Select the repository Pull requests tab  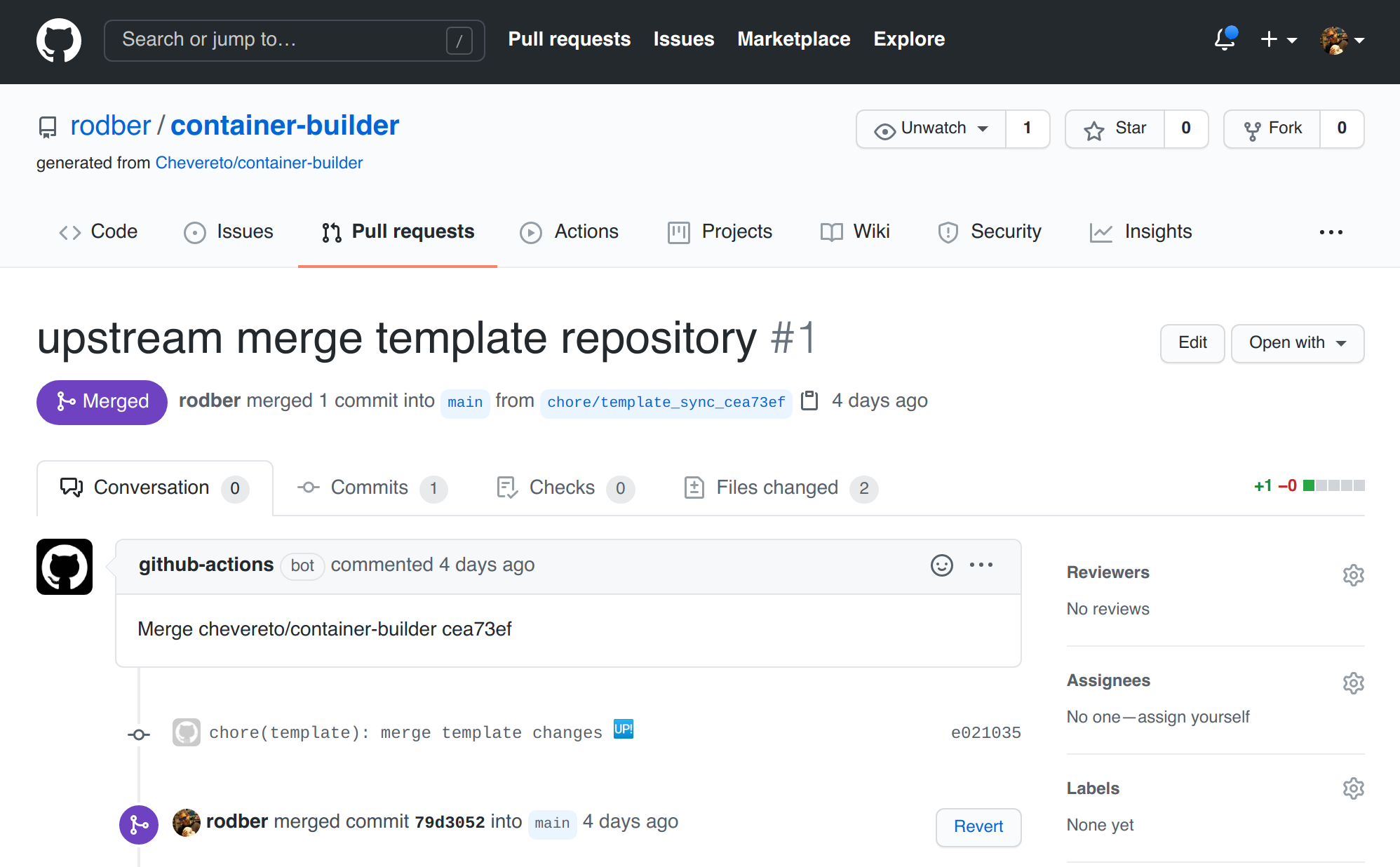398,231
